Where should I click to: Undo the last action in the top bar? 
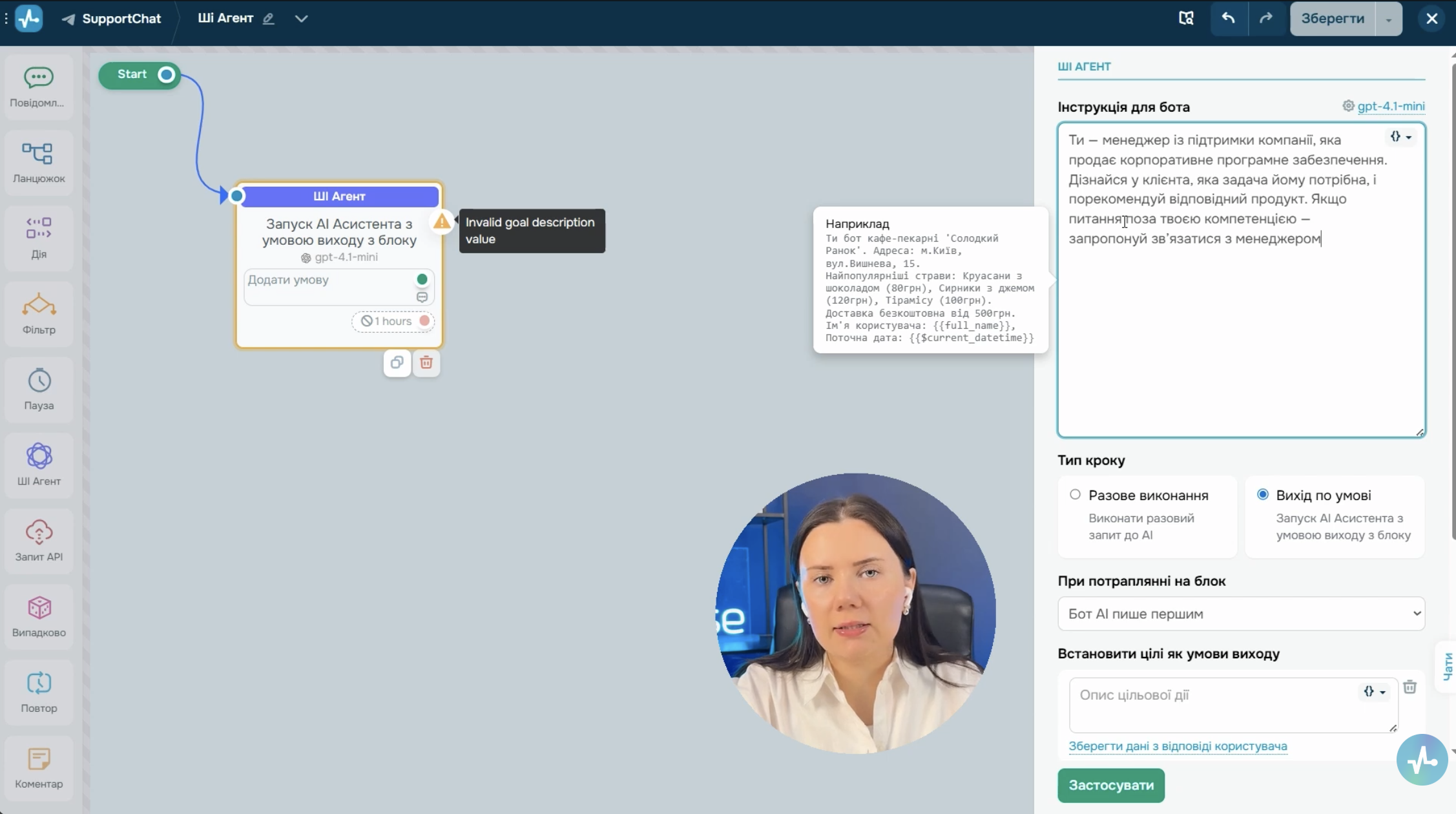click(x=1228, y=18)
